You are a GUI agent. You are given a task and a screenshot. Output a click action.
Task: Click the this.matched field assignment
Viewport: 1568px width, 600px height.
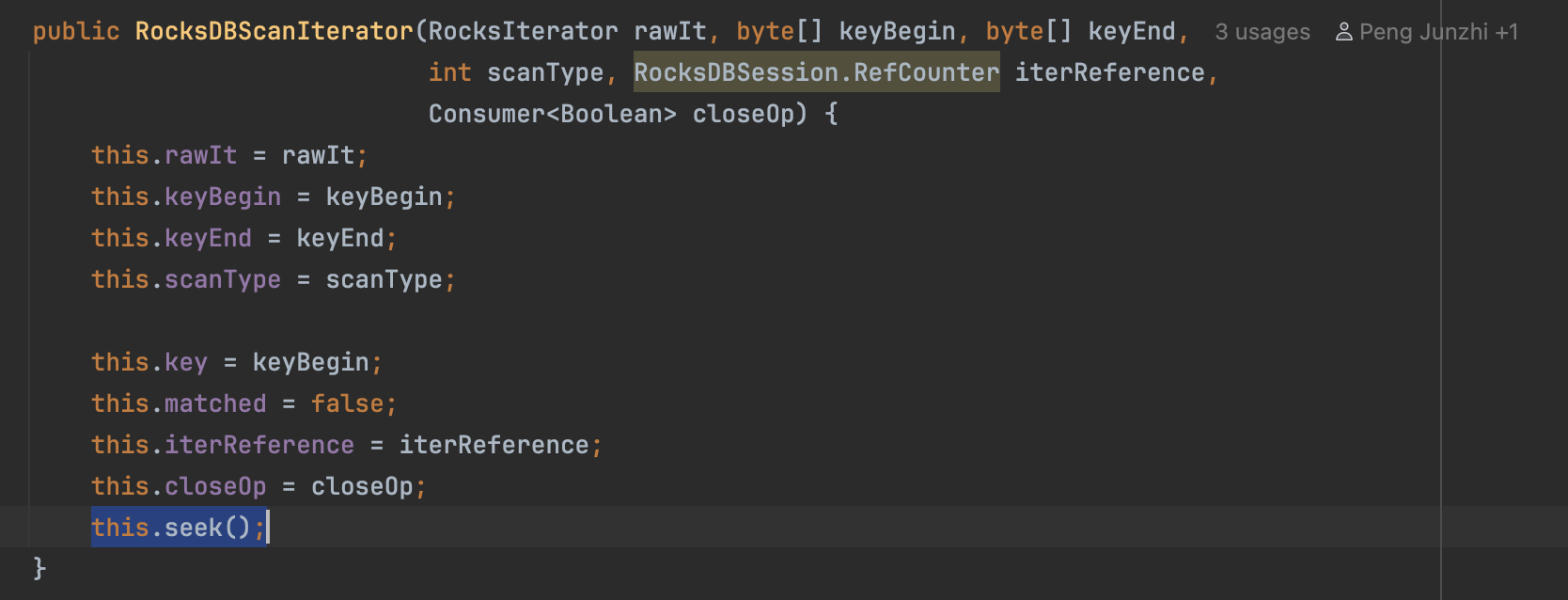tap(215, 403)
